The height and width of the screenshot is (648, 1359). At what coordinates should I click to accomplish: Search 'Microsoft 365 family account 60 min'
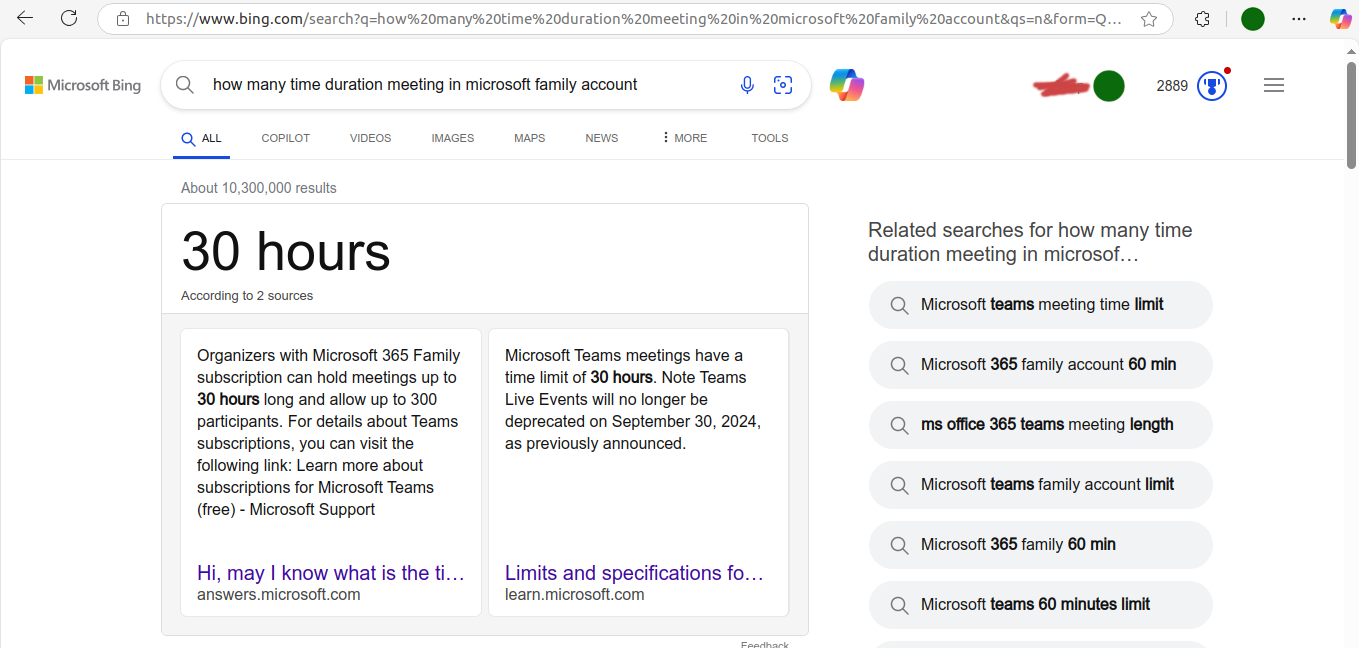point(1041,365)
